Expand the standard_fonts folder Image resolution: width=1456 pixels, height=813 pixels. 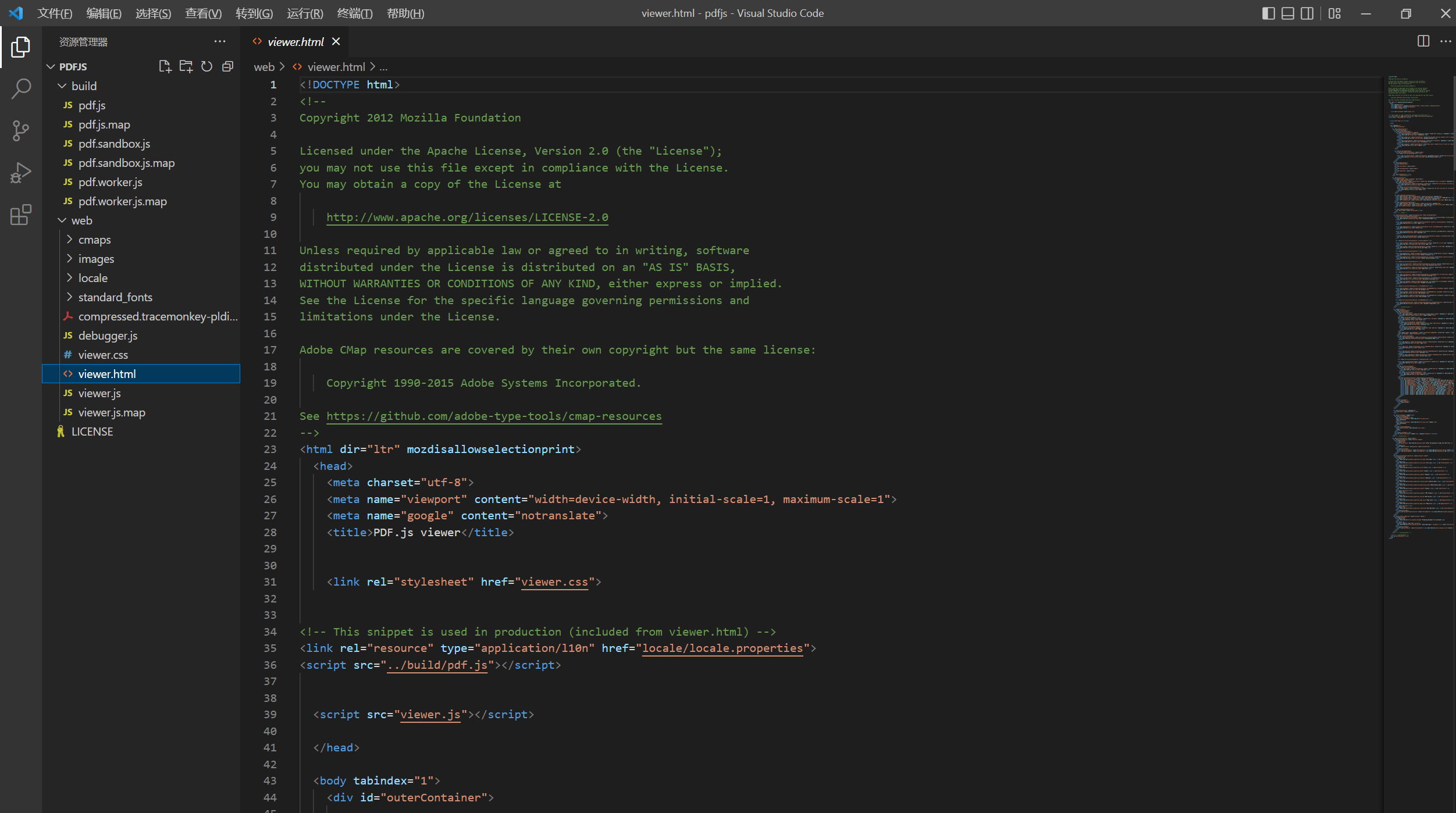(x=69, y=297)
